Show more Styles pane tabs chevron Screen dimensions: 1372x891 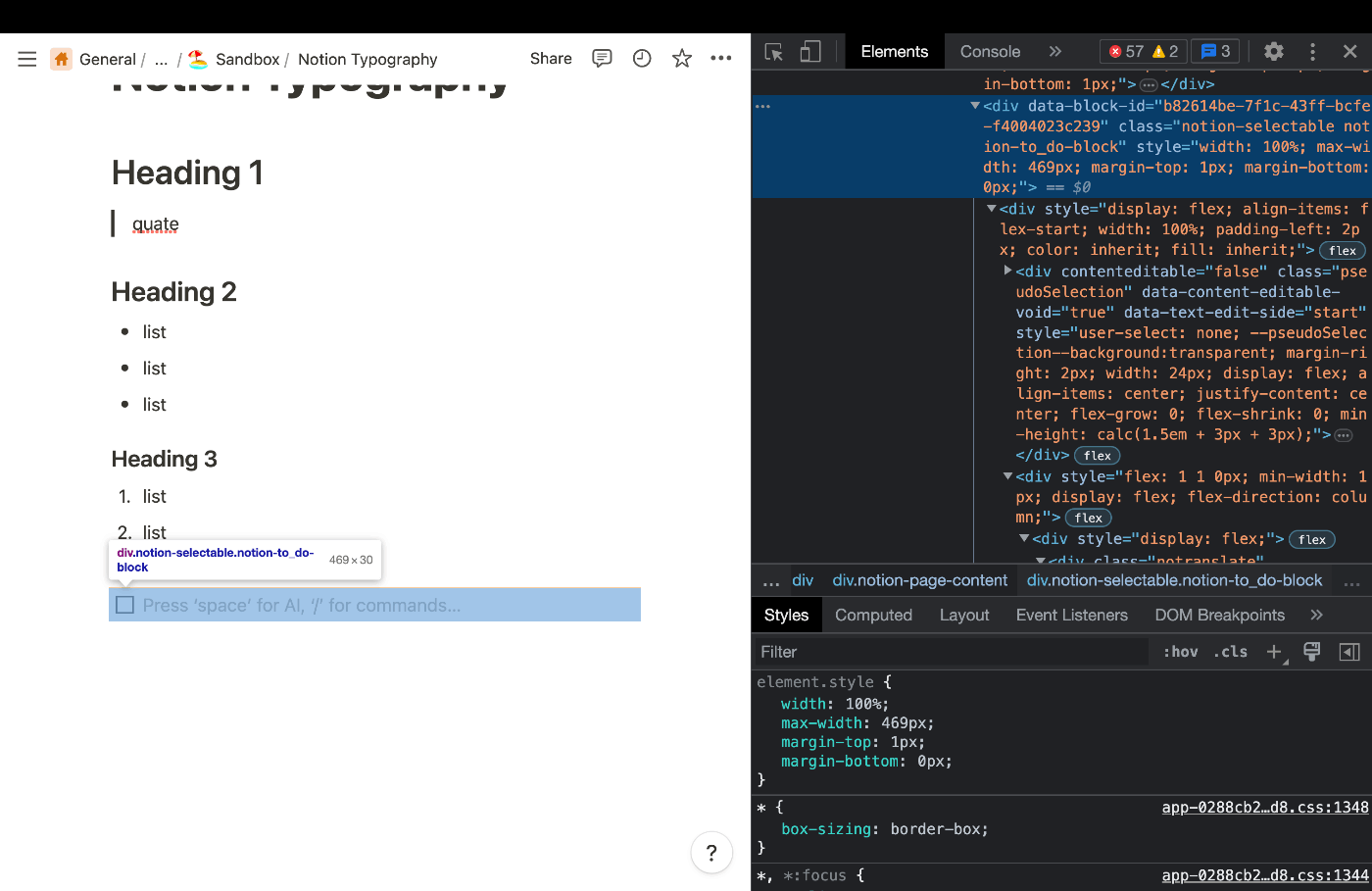1316,615
